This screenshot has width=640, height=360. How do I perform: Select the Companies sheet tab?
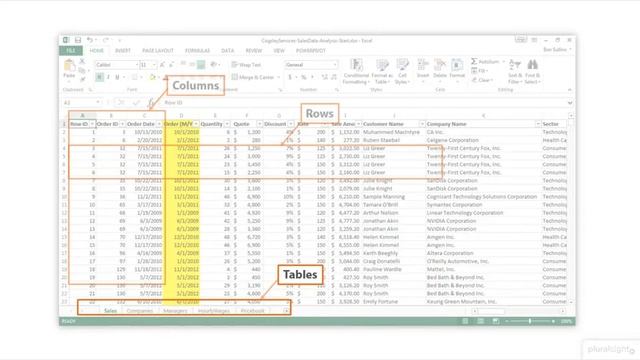coord(140,311)
